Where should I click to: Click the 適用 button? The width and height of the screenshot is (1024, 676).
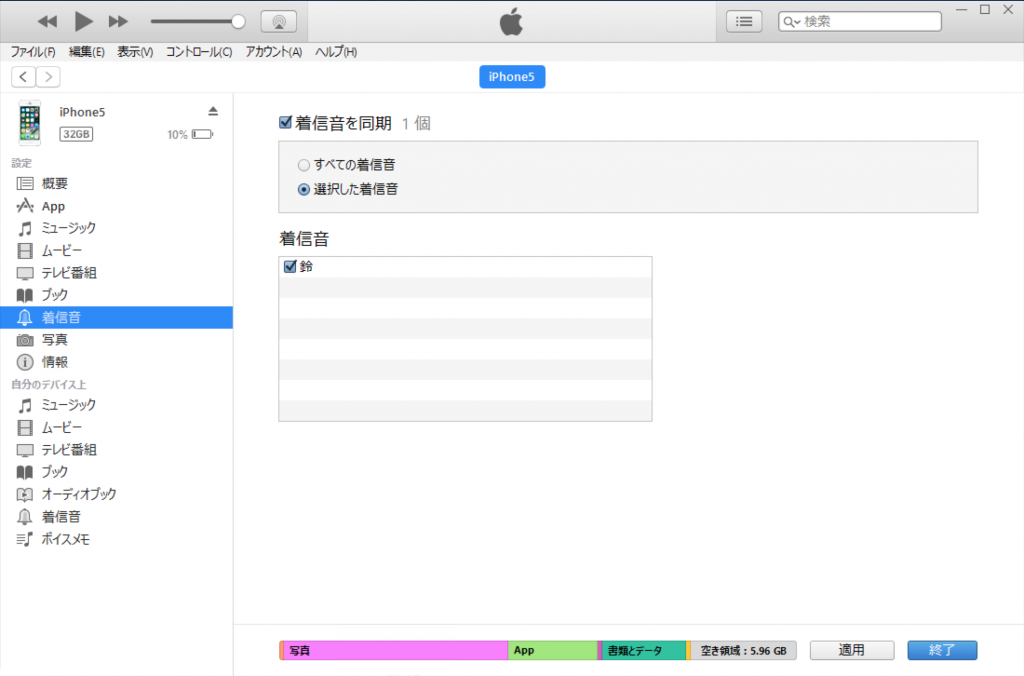pos(852,651)
